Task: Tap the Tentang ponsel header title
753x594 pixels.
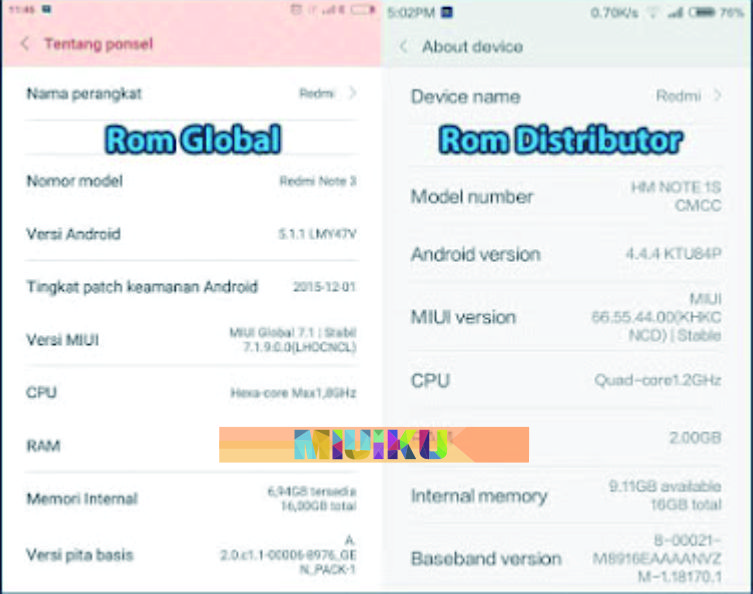Action: (x=98, y=44)
